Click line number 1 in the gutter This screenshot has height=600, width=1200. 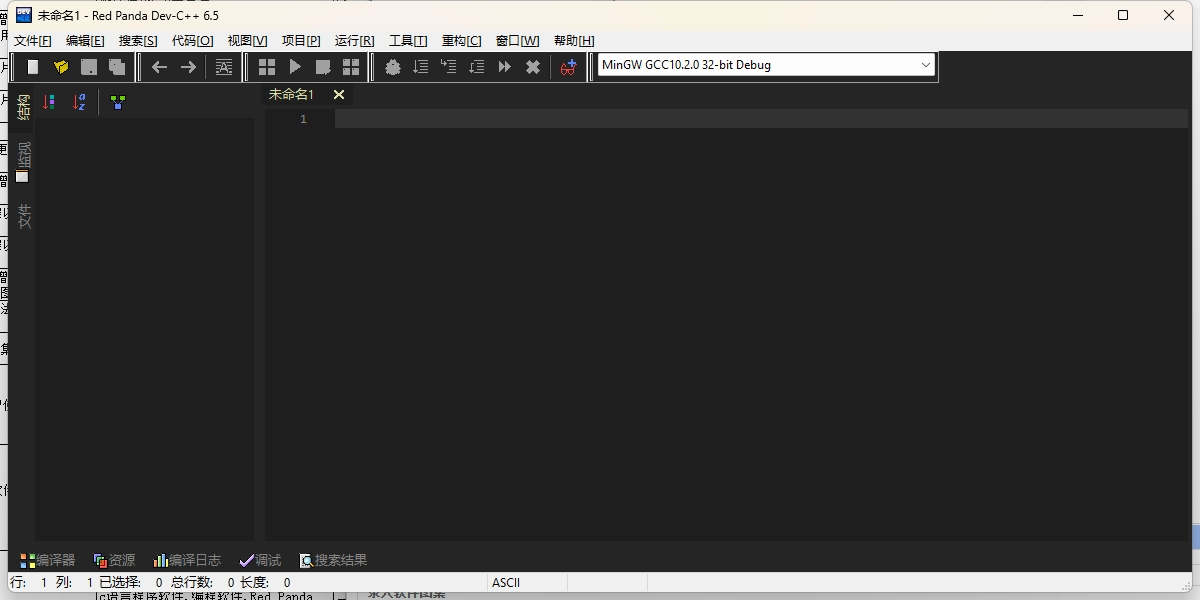click(303, 119)
